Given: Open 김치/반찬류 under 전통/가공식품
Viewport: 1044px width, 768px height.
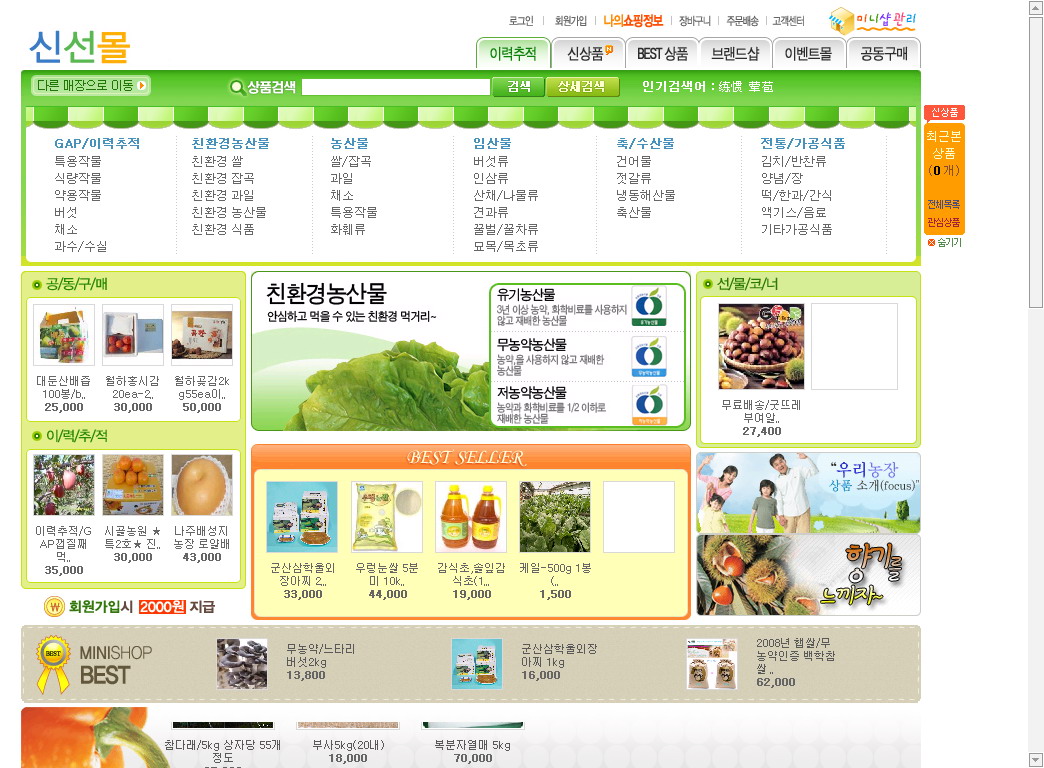Looking at the screenshot, I should tap(794, 161).
